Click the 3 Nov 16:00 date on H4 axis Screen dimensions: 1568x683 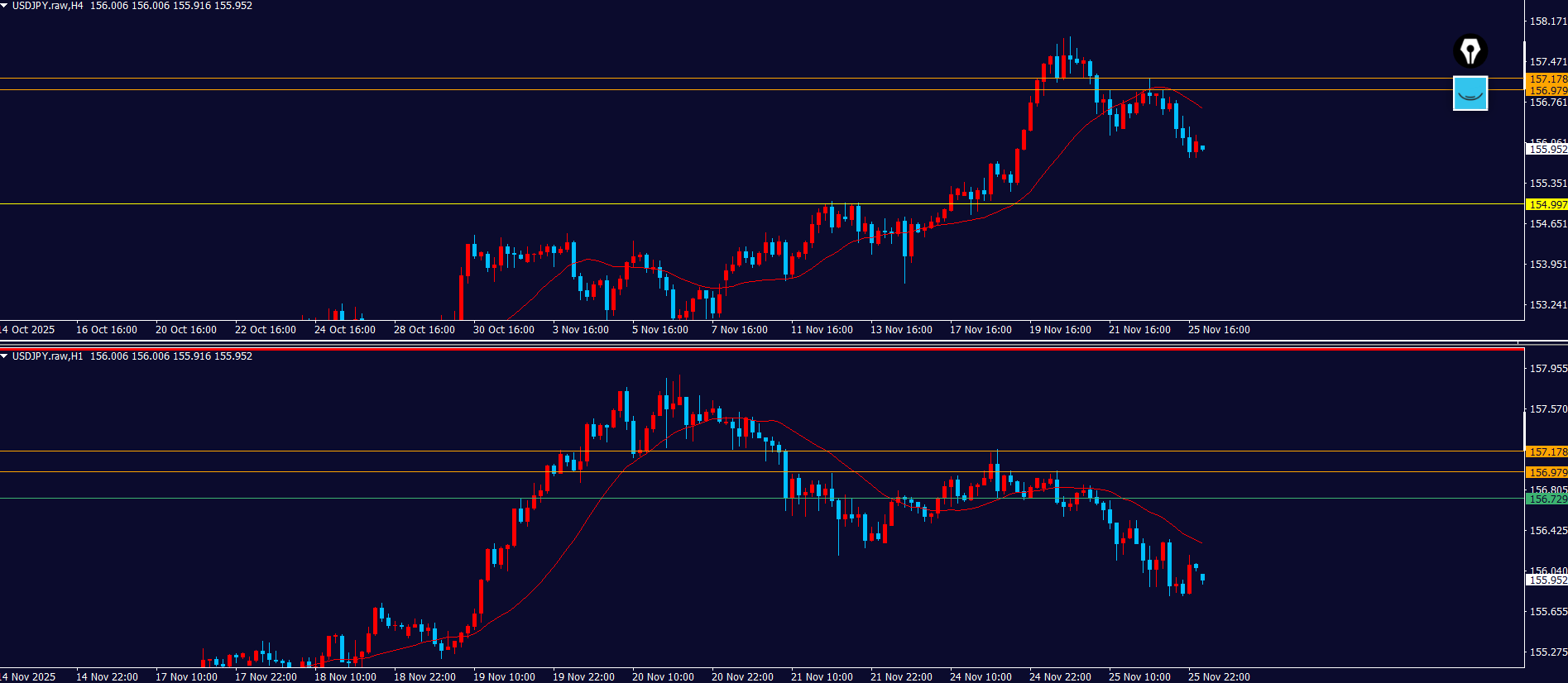581,330
